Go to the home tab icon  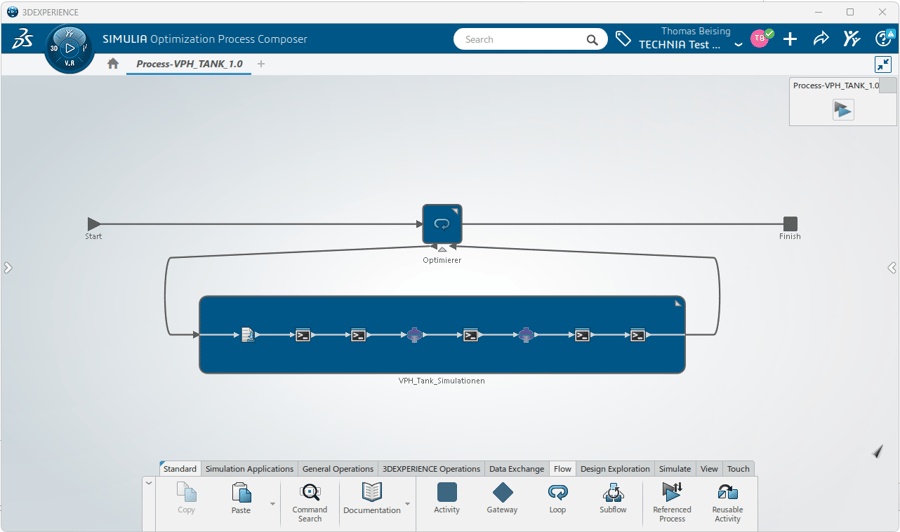(x=113, y=64)
